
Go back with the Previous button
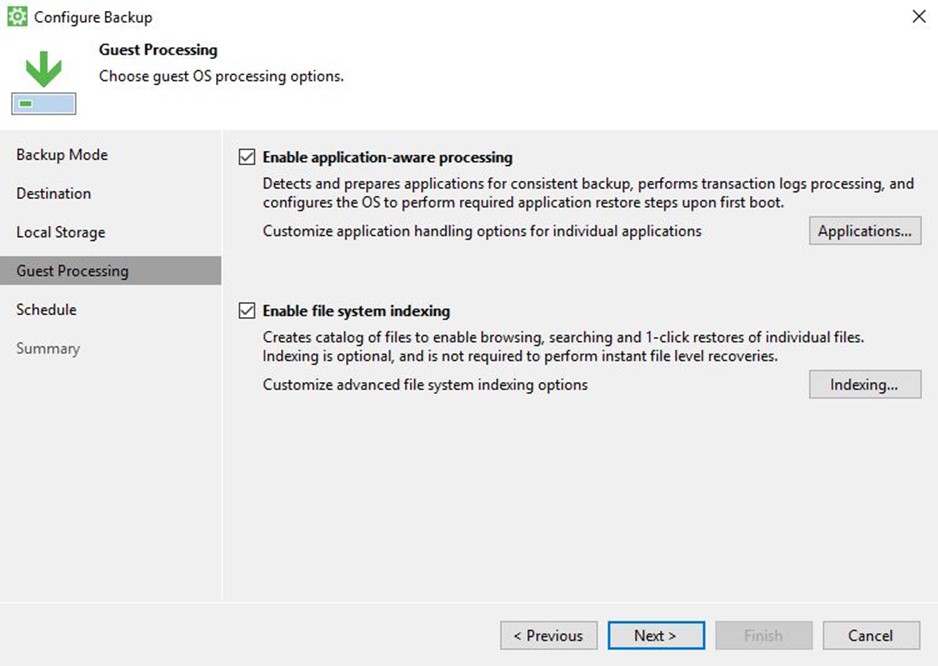coord(549,635)
